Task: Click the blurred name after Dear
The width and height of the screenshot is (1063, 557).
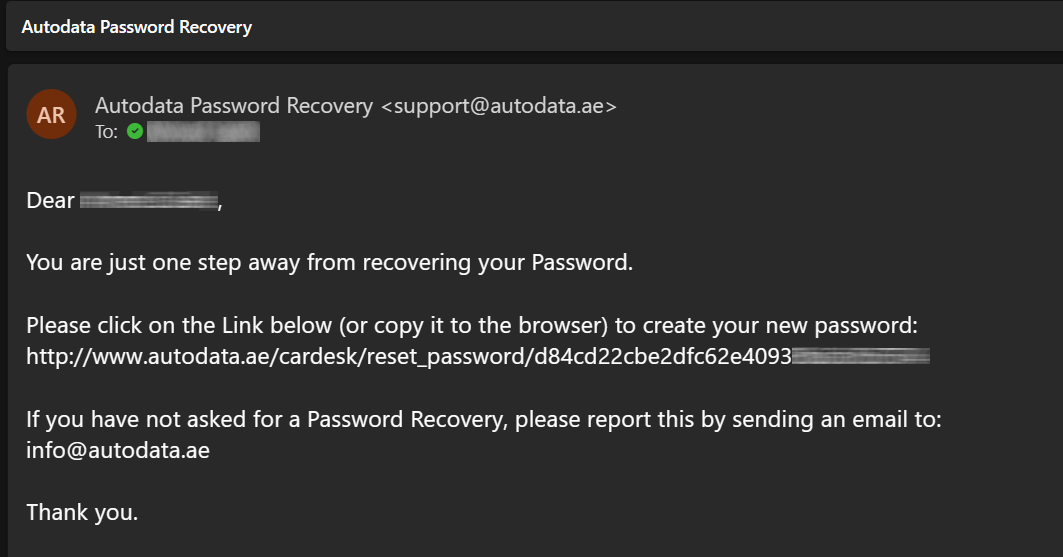Action: click(149, 201)
